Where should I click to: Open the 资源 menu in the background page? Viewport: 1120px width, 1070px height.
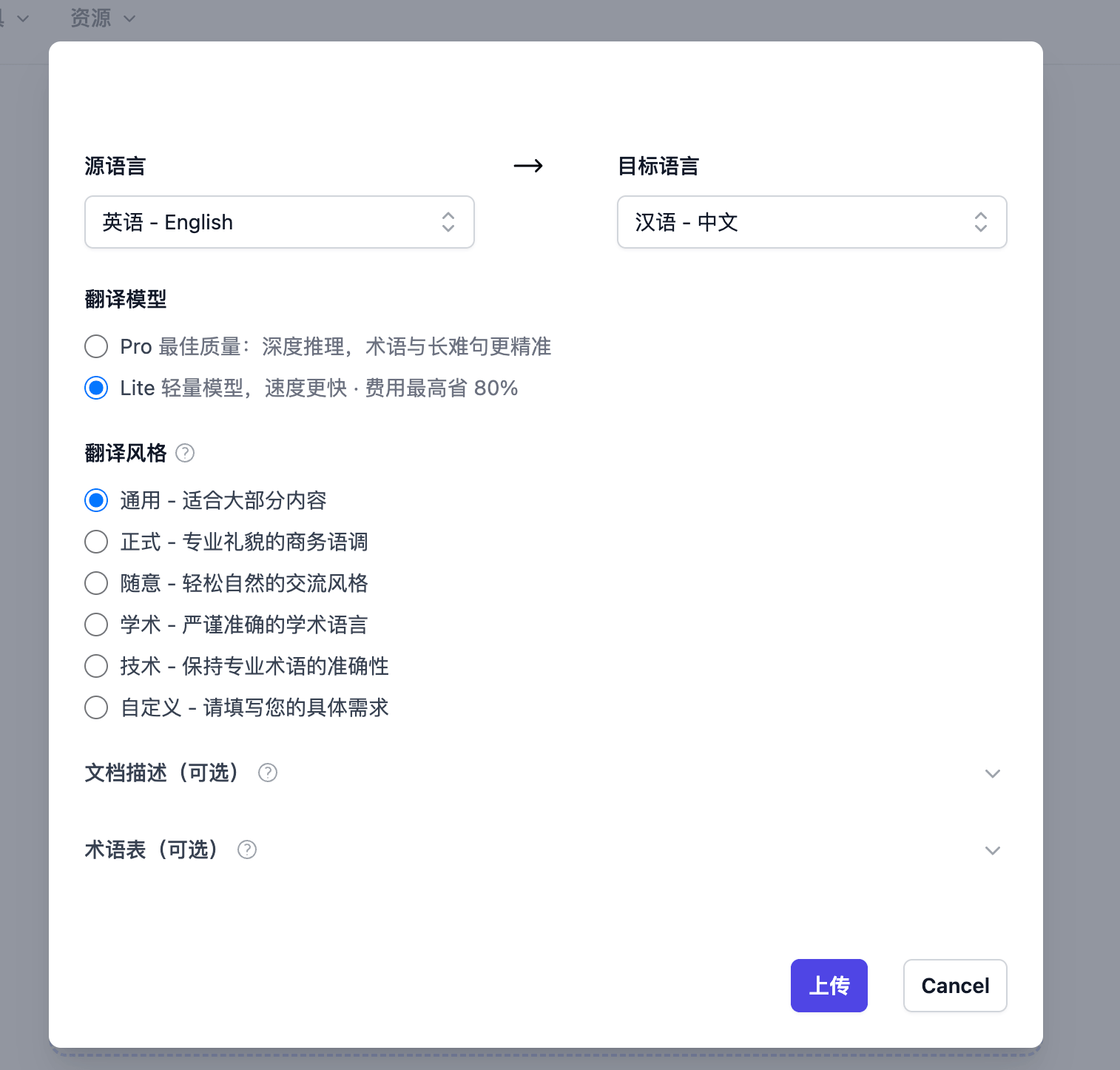click(103, 18)
